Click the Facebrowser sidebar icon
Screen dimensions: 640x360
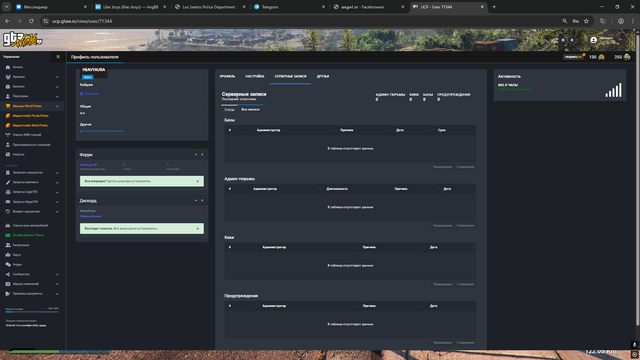point(8,245)
